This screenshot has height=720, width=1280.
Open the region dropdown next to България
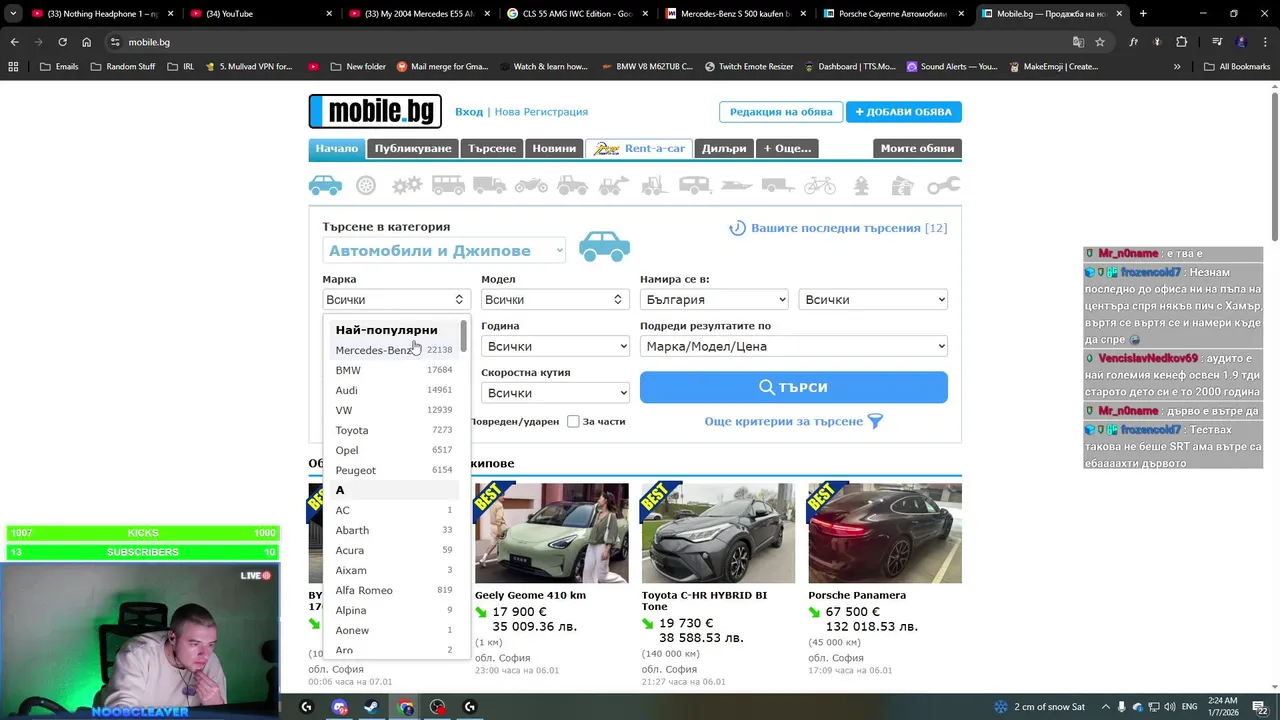873,299
